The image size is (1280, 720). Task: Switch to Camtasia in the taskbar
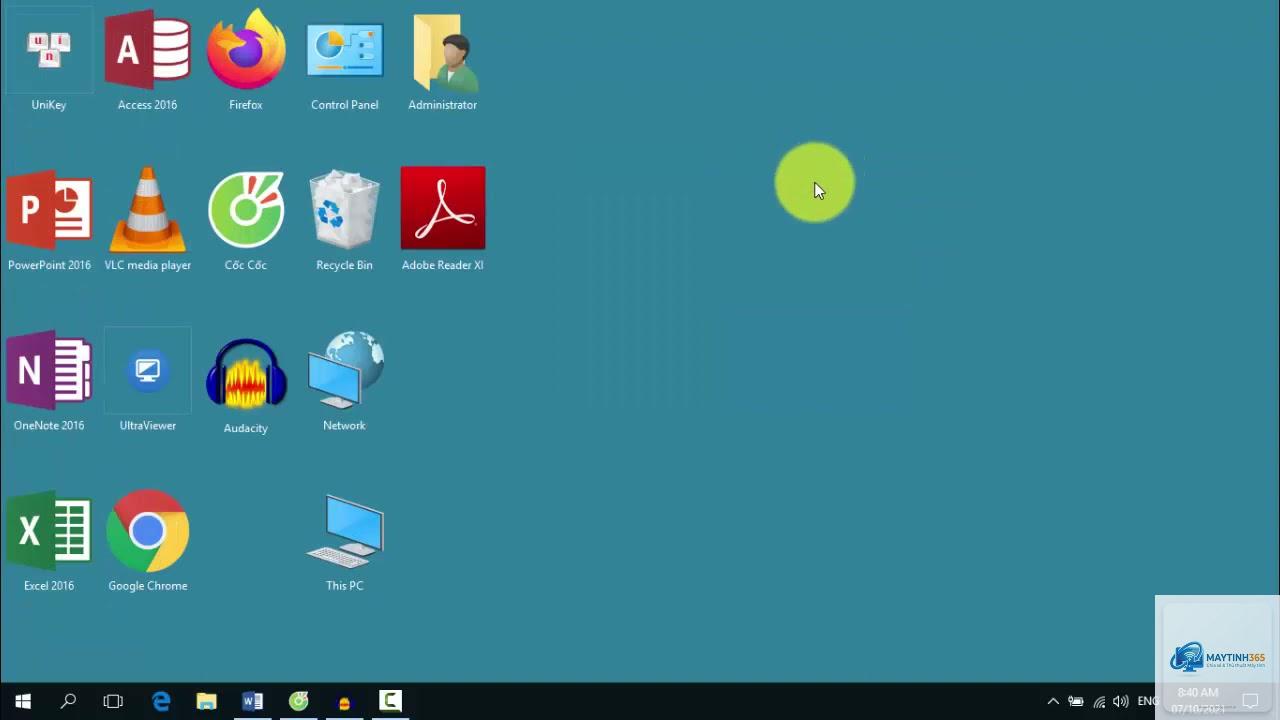tap(390, 701)
